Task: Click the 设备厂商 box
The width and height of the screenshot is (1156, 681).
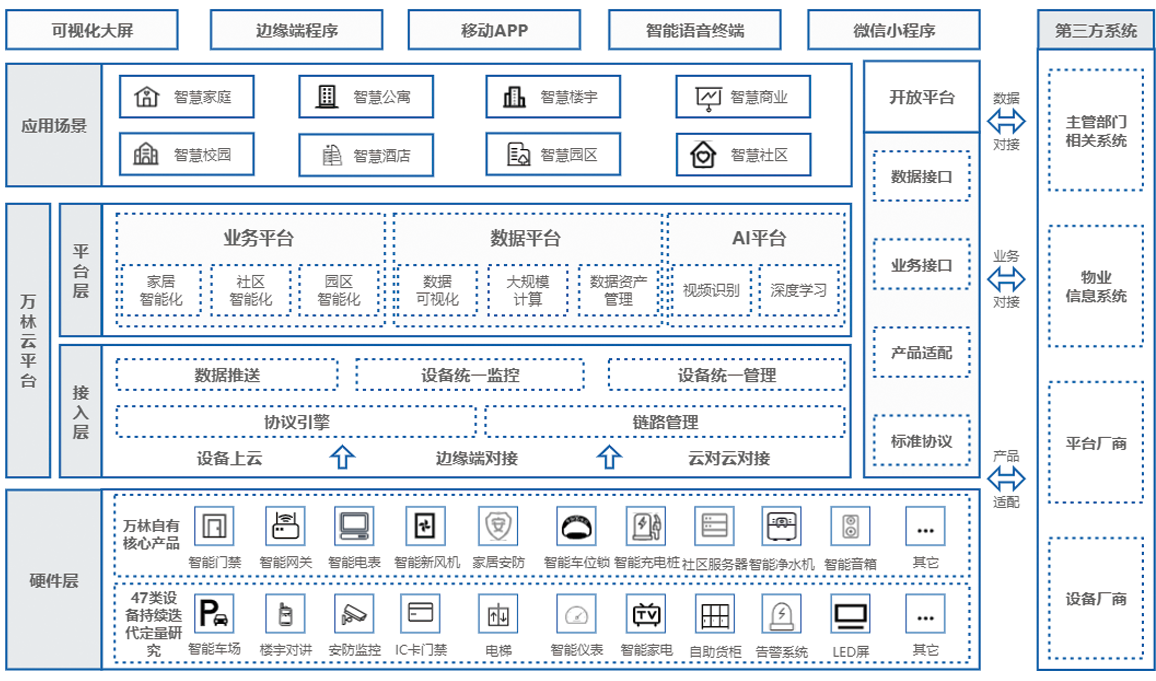Action: pyautogui.click(x=1096, y=598)
